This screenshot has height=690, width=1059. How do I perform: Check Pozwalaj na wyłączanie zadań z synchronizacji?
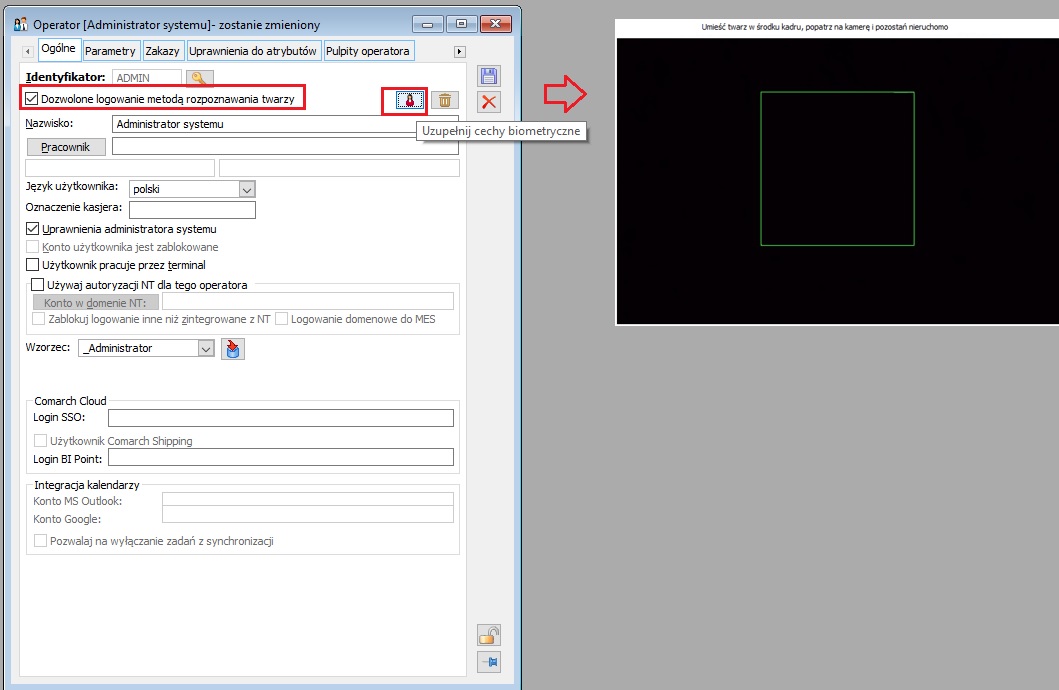(41, 541)
